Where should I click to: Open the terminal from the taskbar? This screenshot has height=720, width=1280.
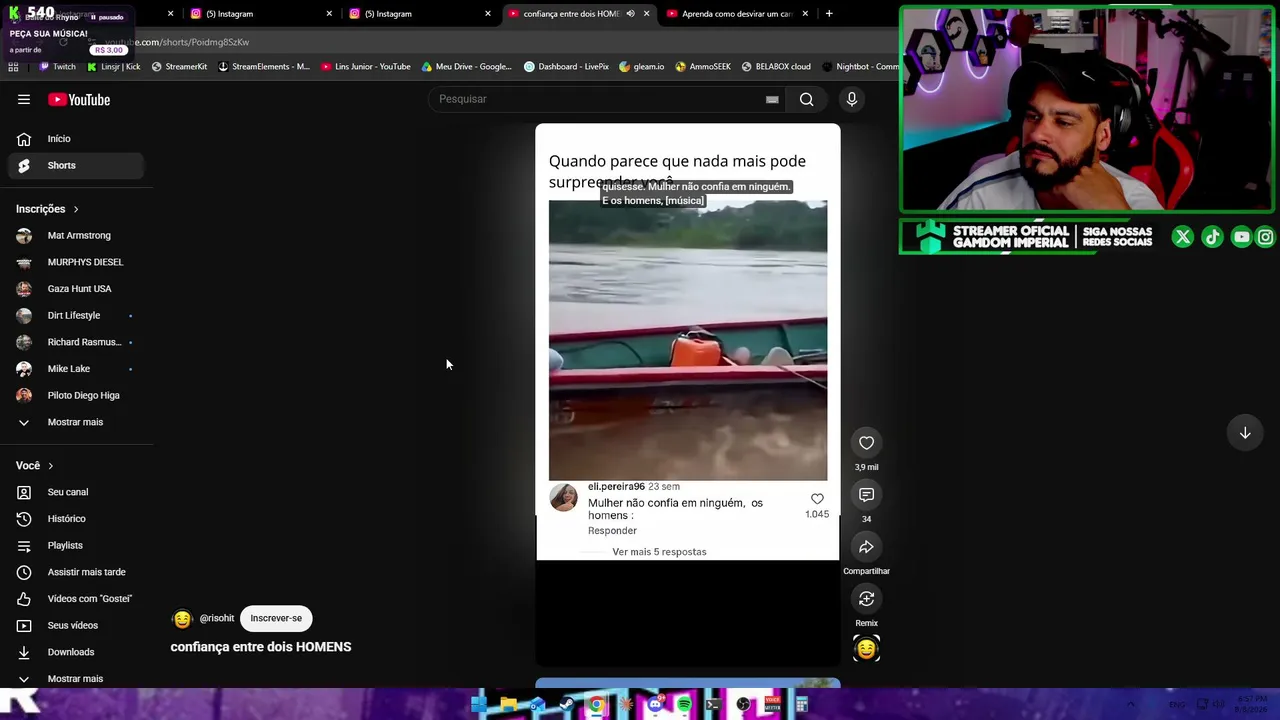pos(713,705)
